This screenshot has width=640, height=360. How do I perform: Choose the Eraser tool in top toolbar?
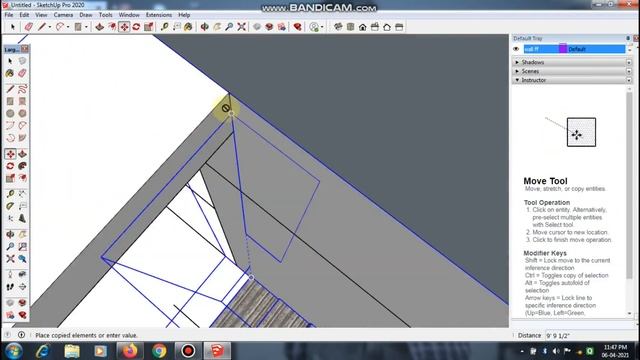pyautogui.click(x=28, y=27)
